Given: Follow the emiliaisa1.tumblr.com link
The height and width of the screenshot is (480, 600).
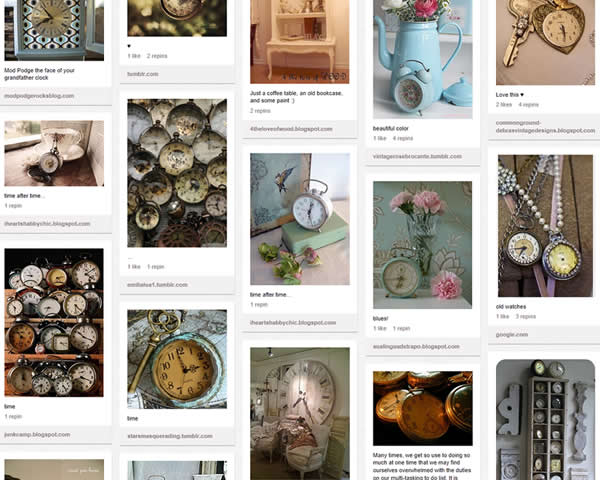Looking at the screenshot, I should (x=157, y=285).
